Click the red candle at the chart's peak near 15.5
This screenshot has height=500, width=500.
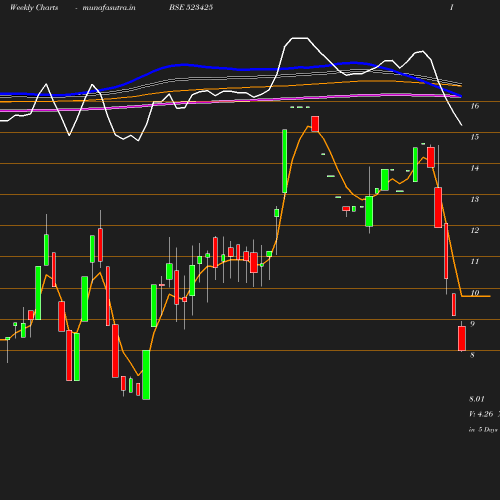coord(315,124)
